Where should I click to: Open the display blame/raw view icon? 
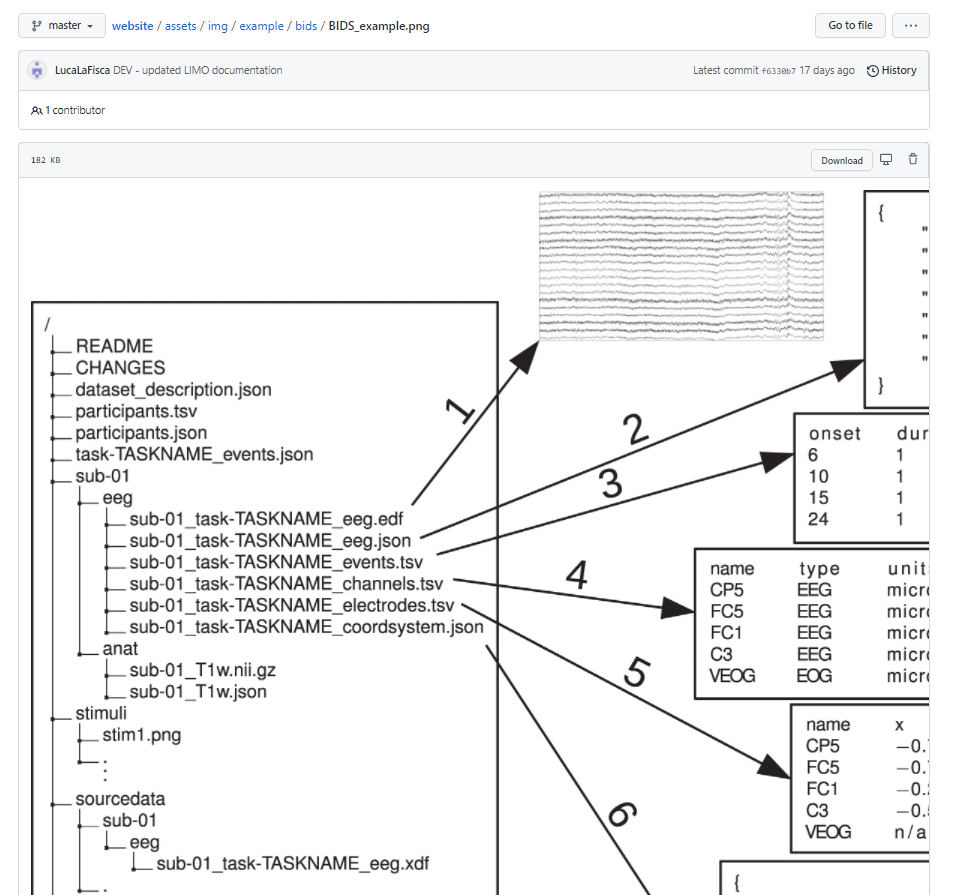[x=886, y=159]
